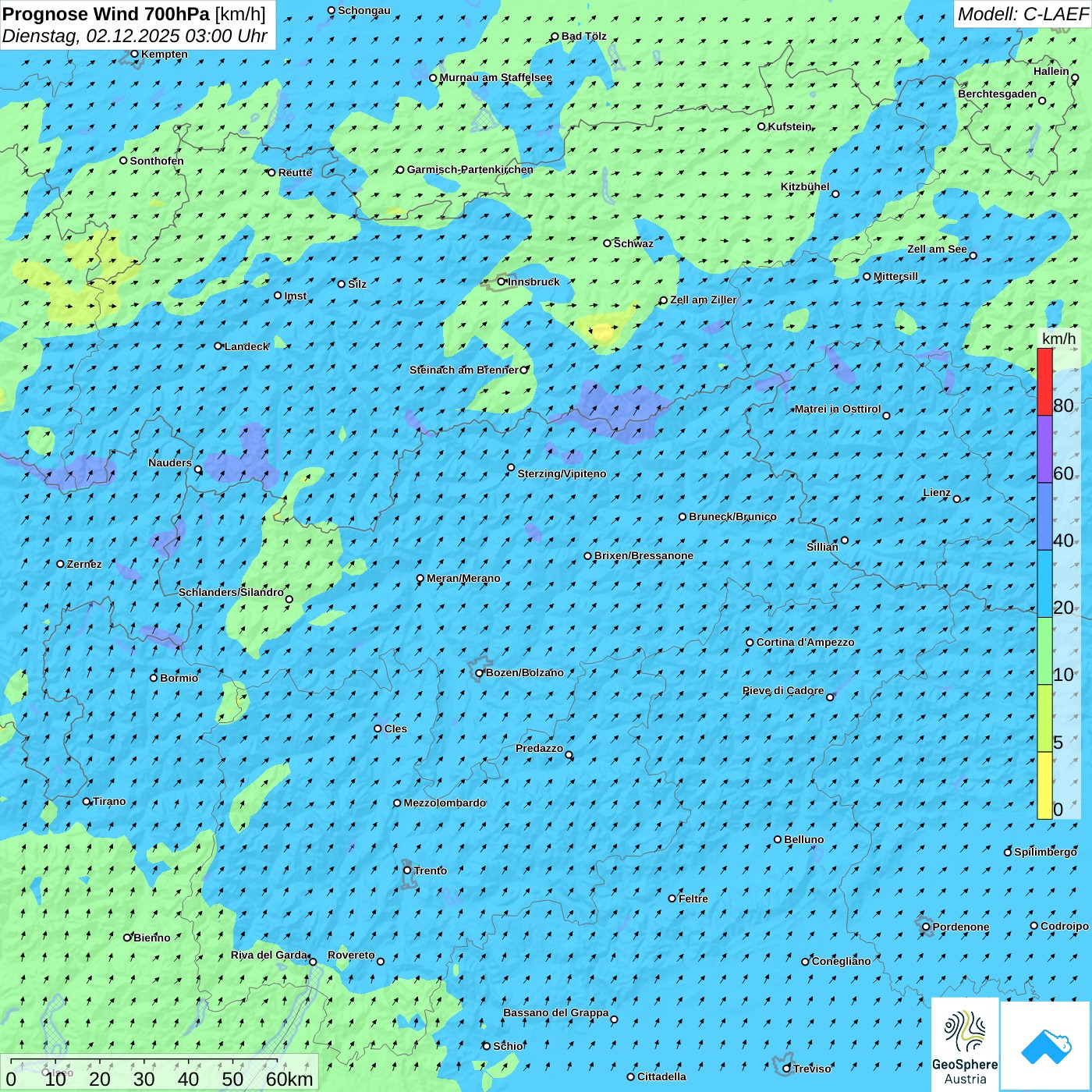
Task: Click the Hallein town label
Action: pyautogui.click(x=1051, y=71)
